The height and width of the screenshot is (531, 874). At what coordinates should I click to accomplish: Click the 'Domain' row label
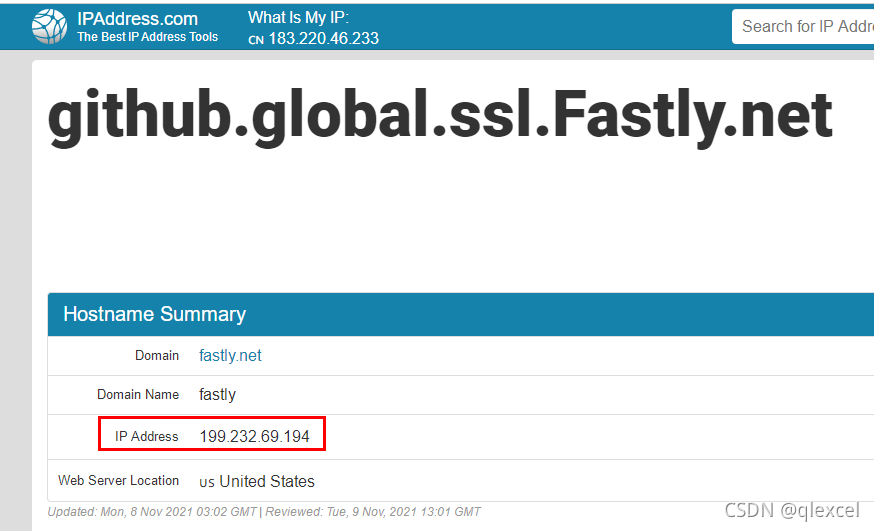157,355
